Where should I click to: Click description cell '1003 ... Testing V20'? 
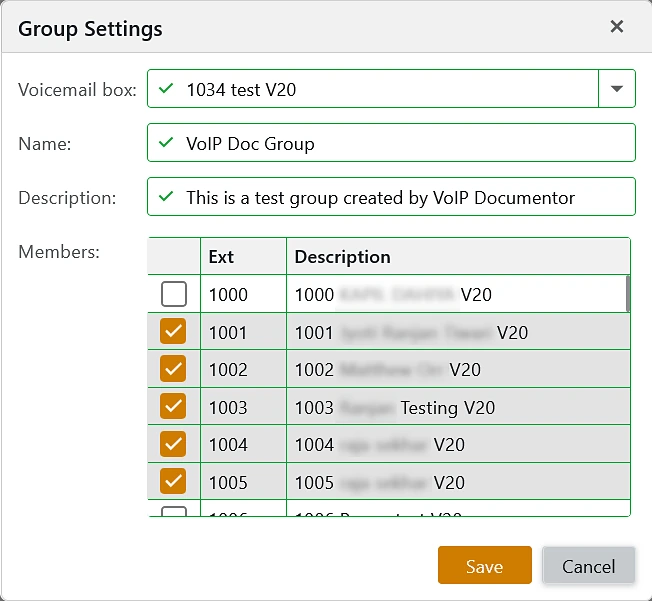(x=458, y=406)
